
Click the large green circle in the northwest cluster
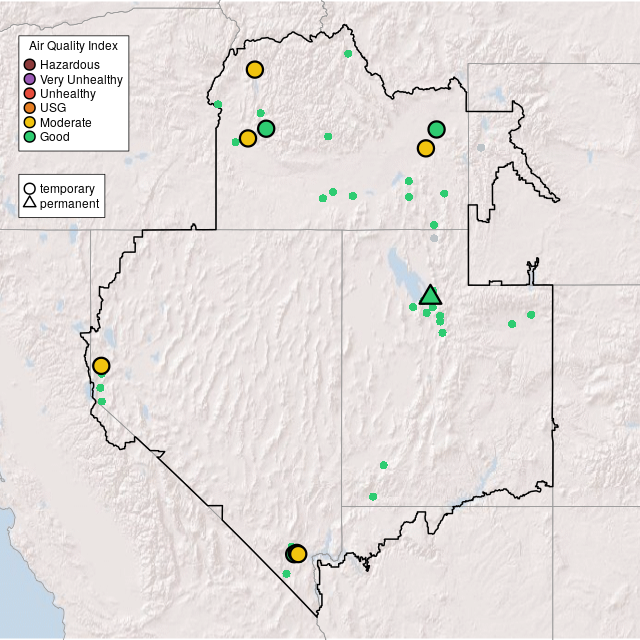click(x=266, y=128)
